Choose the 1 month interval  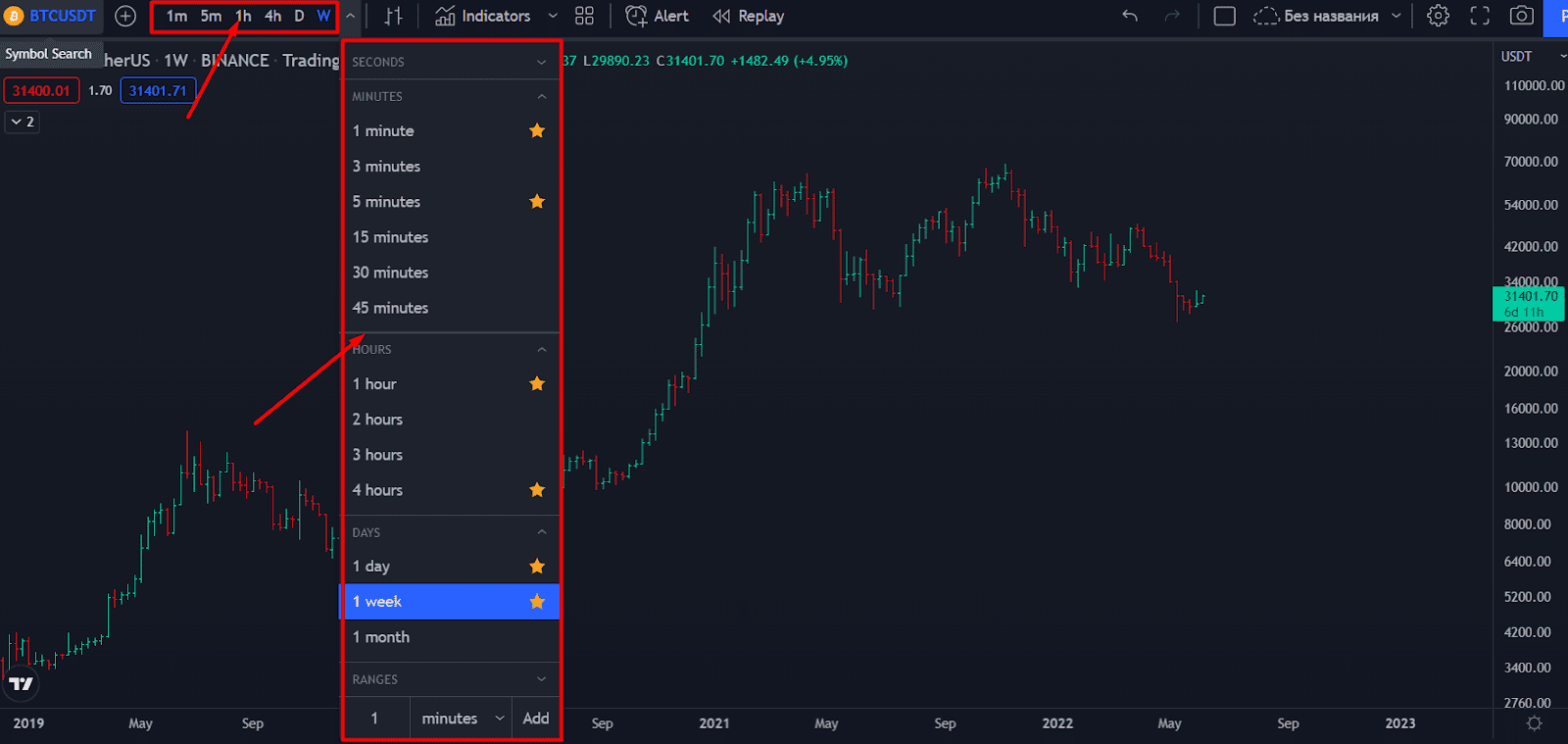click(451, 636)
